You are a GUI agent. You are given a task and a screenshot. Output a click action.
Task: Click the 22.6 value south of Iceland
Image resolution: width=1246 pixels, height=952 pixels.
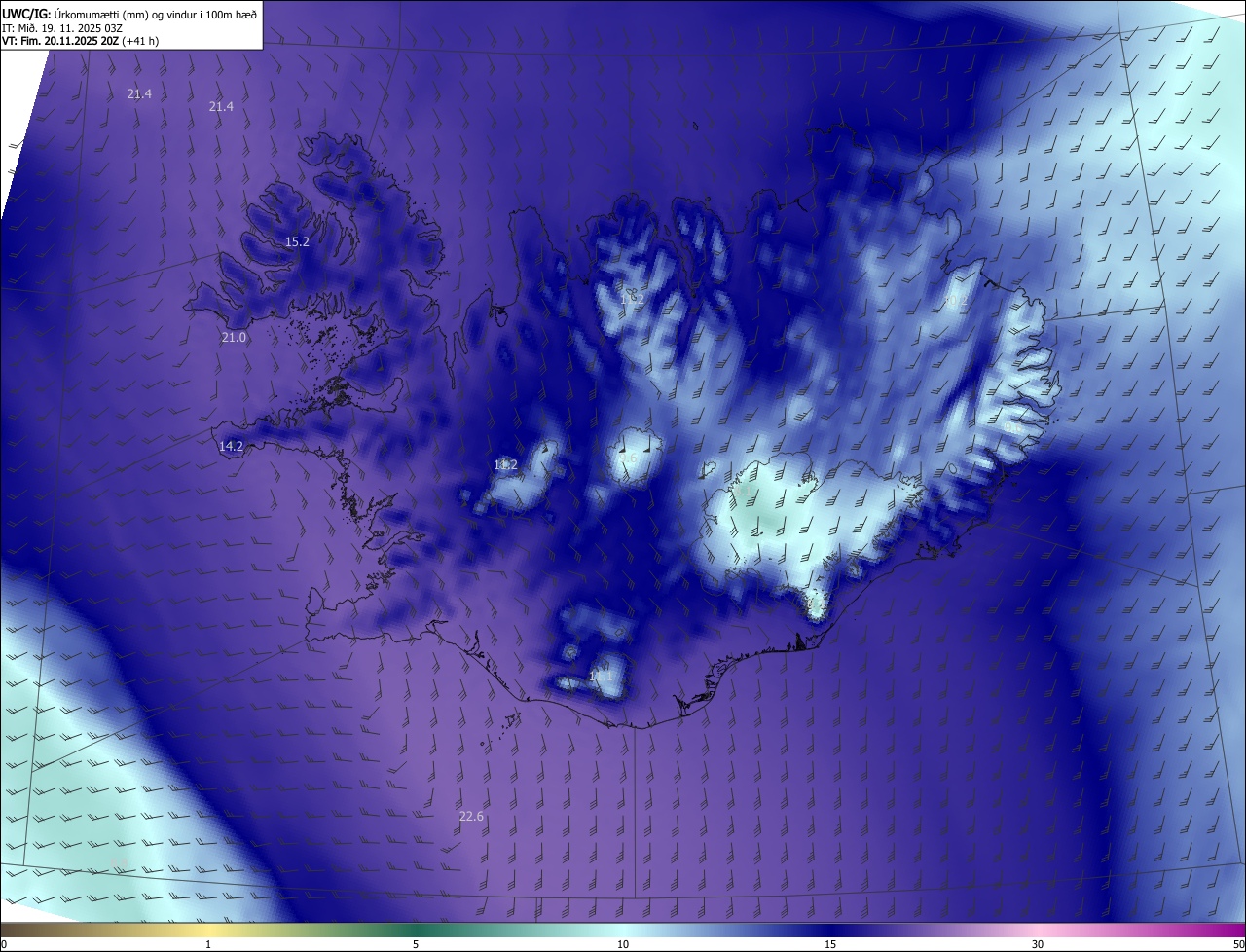tap(471, 816)
